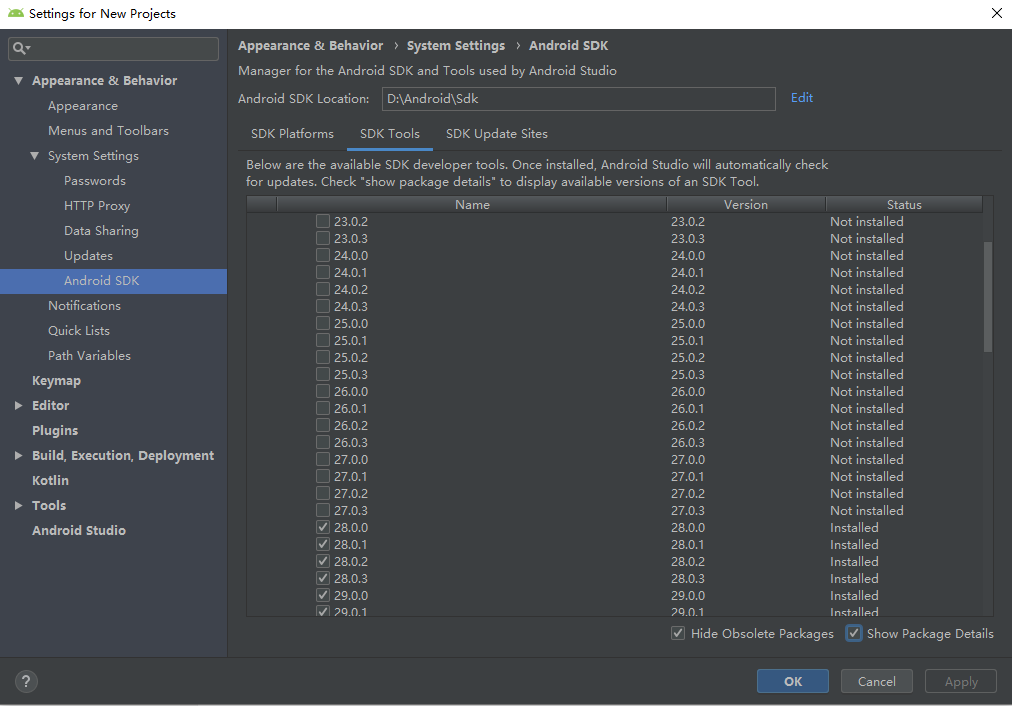Collapse Appearance & Behavior tree node
This screenshot has height=706, width=1012.
point(19,81)
